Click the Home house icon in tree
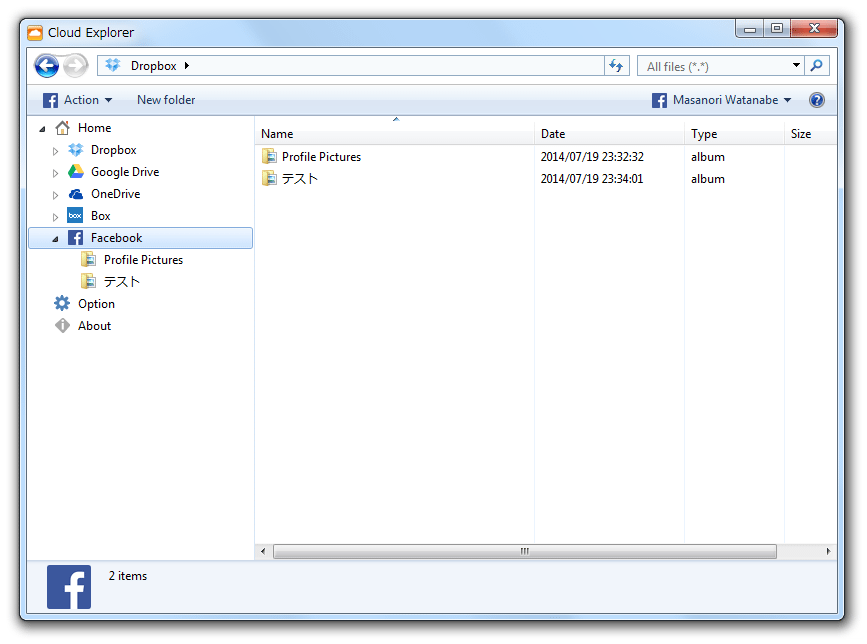Viewport: 867px width, 644px height. (x=62, y=128)
